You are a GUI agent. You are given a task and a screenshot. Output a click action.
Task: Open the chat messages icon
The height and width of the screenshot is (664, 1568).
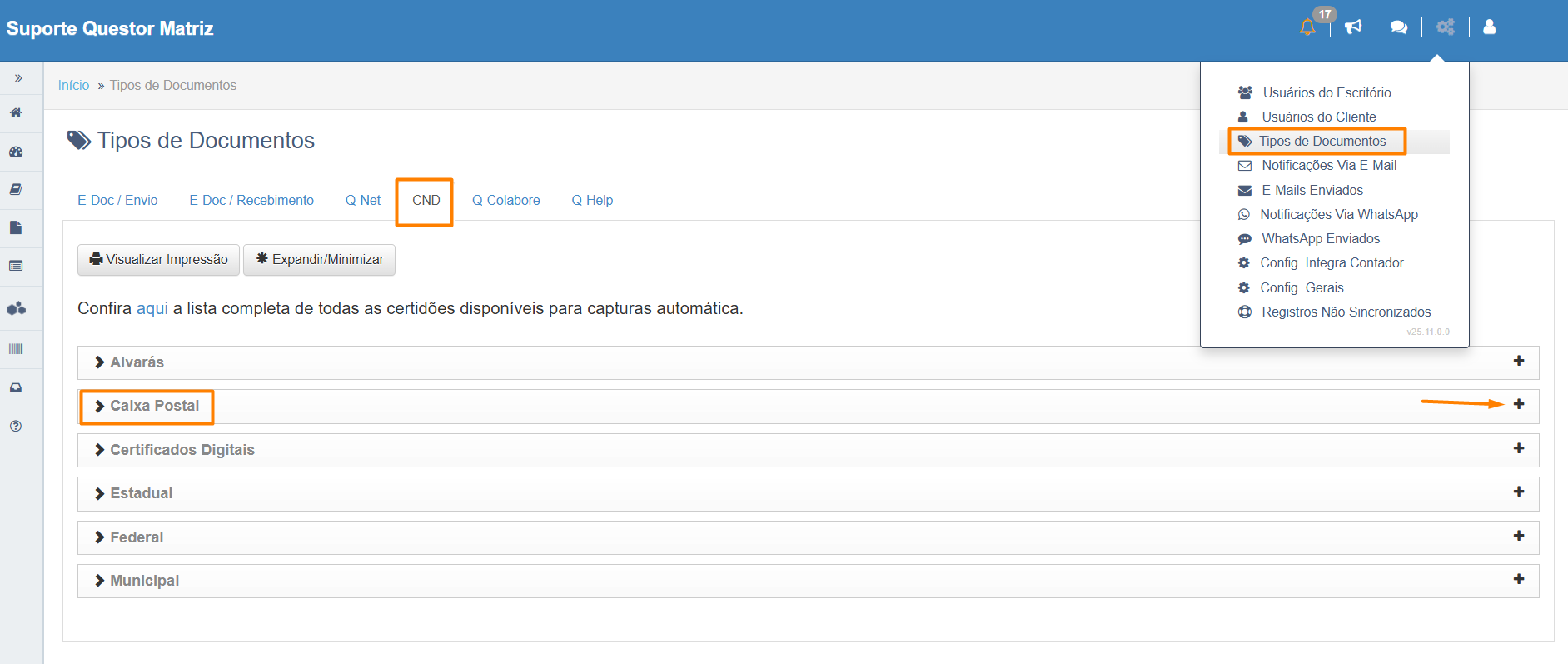tap(1399, 27)
